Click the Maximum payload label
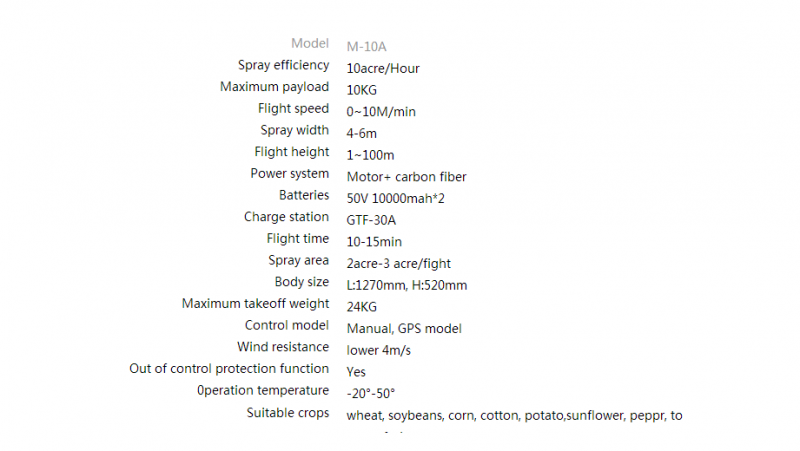This screenshot has width=800, height=451. click(x=274, y=87)
